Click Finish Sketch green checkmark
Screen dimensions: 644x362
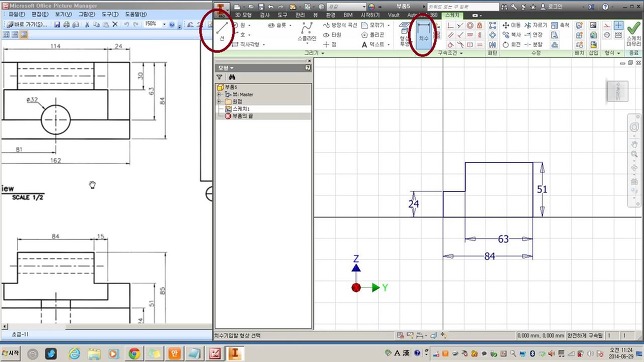(634, 33)
